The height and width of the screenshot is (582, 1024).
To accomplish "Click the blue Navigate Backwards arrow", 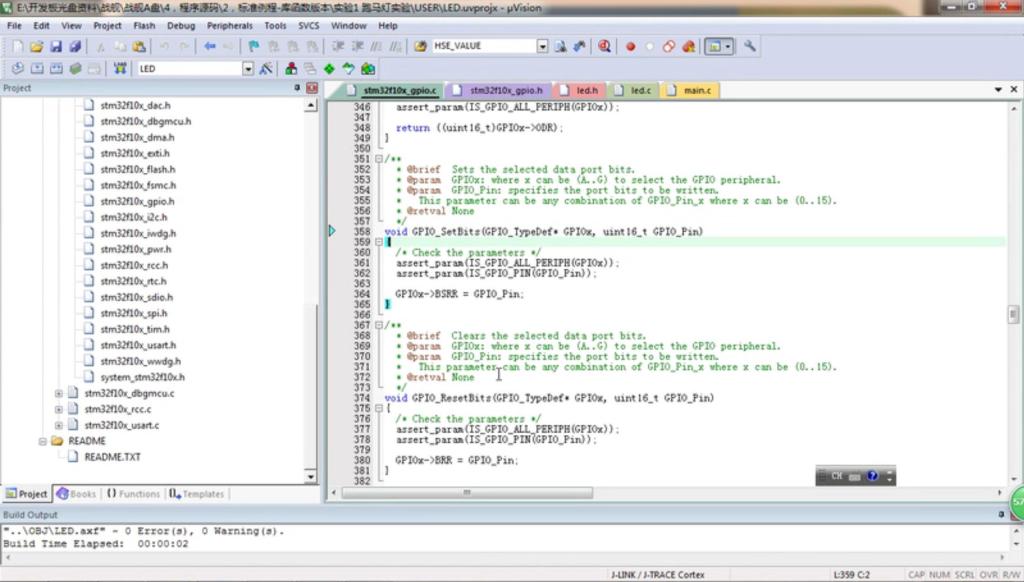I will pos(210,46).
